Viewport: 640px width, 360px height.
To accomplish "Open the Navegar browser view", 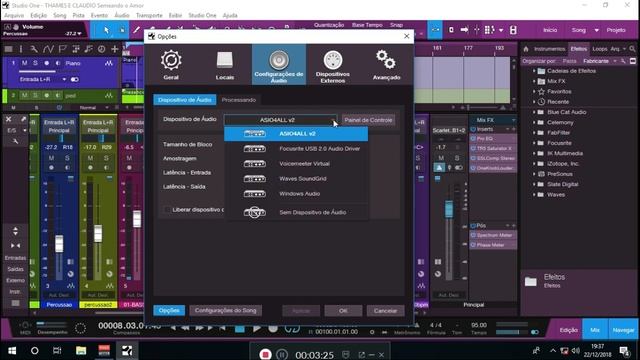I will (x=623, y=330).
